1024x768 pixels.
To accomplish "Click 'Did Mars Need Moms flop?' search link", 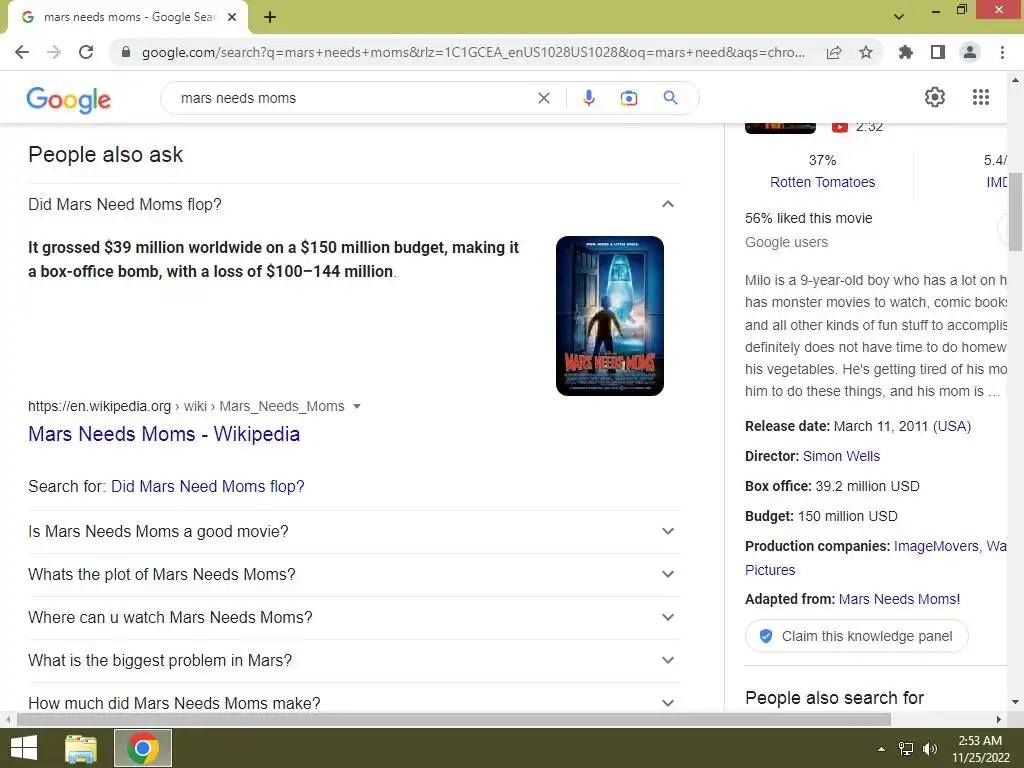I will [208, 487].
